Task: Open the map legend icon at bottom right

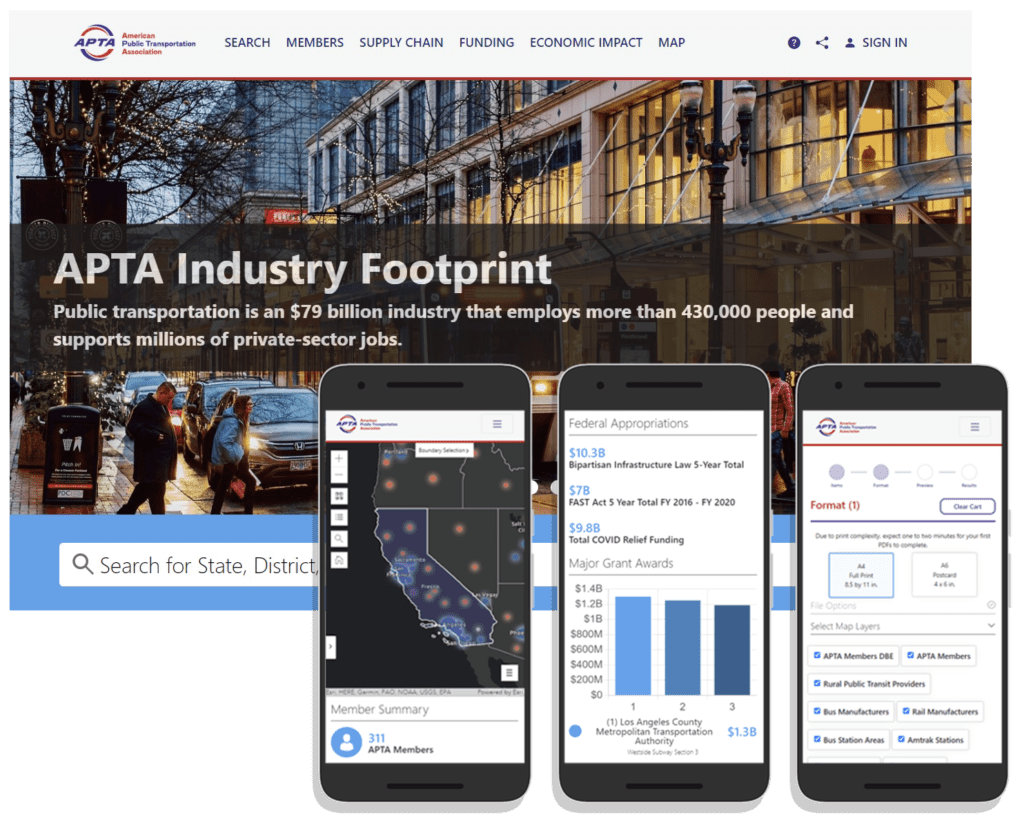Action: tap(509, 672)
